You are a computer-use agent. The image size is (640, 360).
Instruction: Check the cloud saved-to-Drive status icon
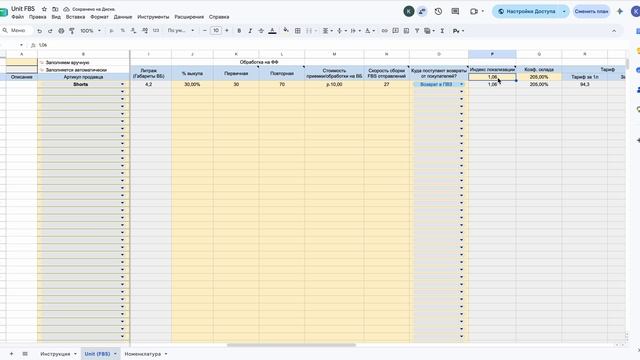[66, 9]
